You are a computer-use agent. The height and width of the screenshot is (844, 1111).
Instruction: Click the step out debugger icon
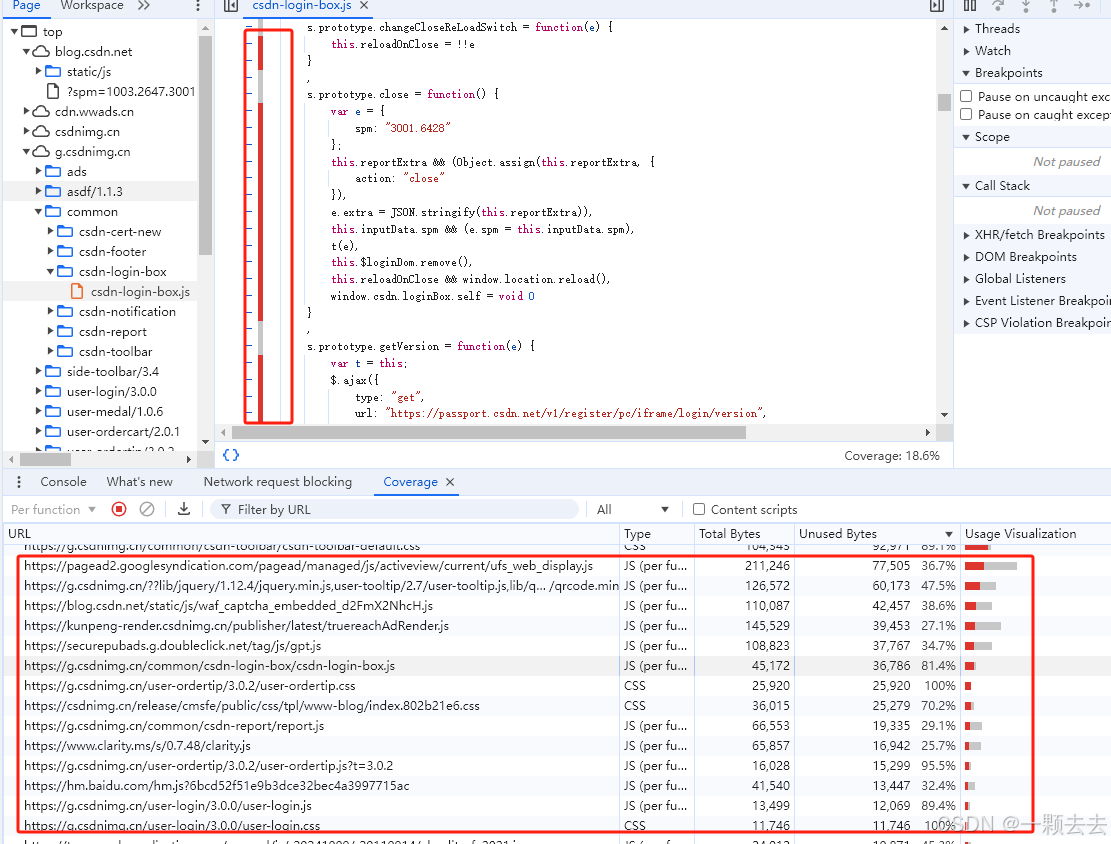point(1054,6)
